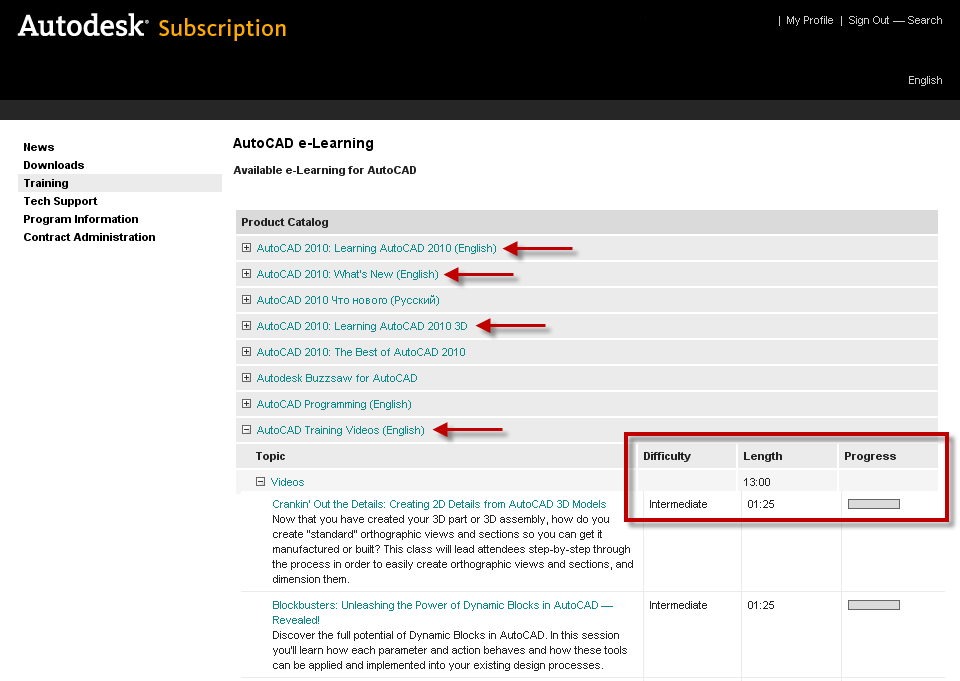Open AutoCAD Programming (English) link

[334, 404]
